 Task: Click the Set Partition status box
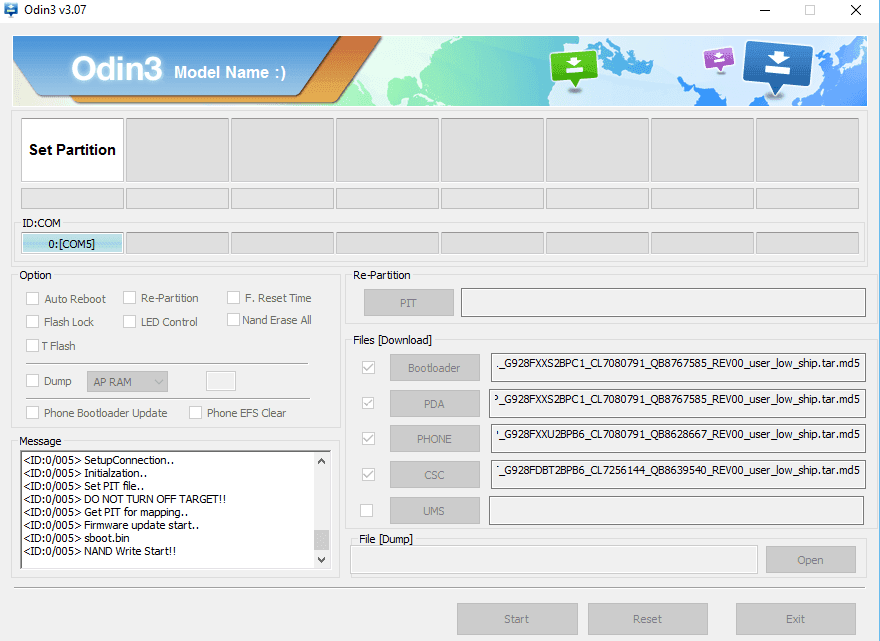click(72, 150)
